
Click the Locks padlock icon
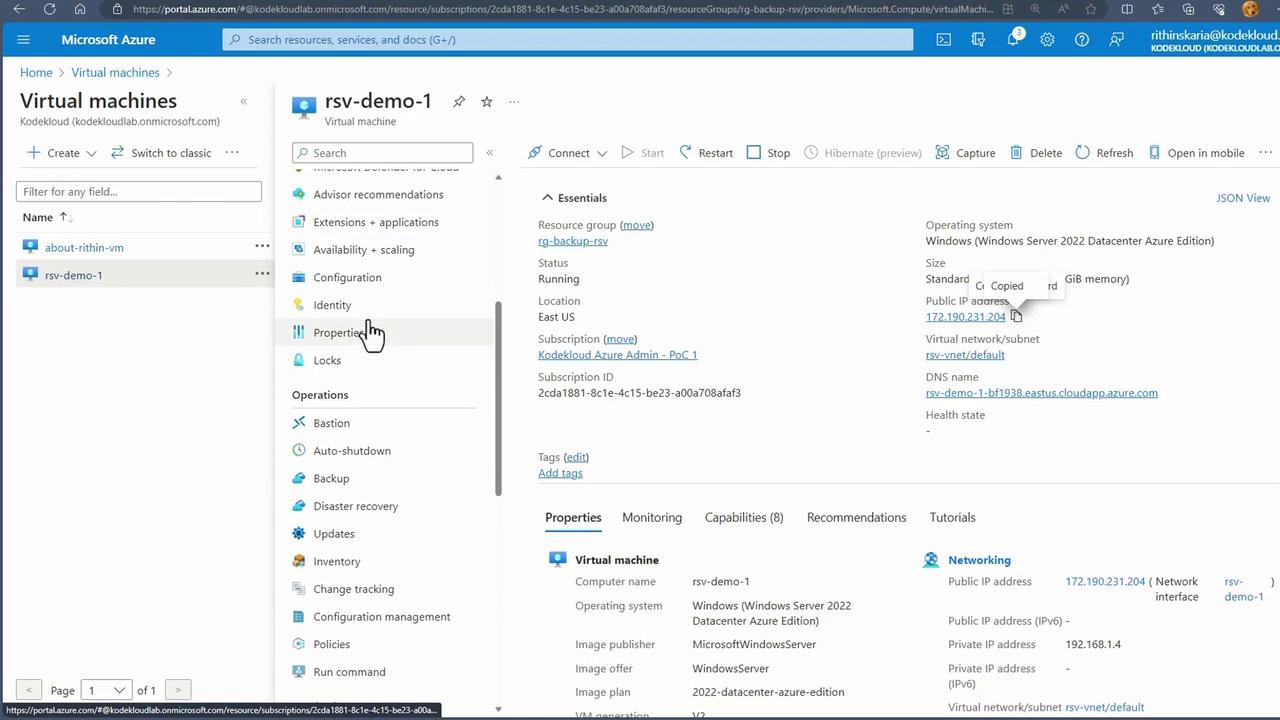[x=299, y=360]
